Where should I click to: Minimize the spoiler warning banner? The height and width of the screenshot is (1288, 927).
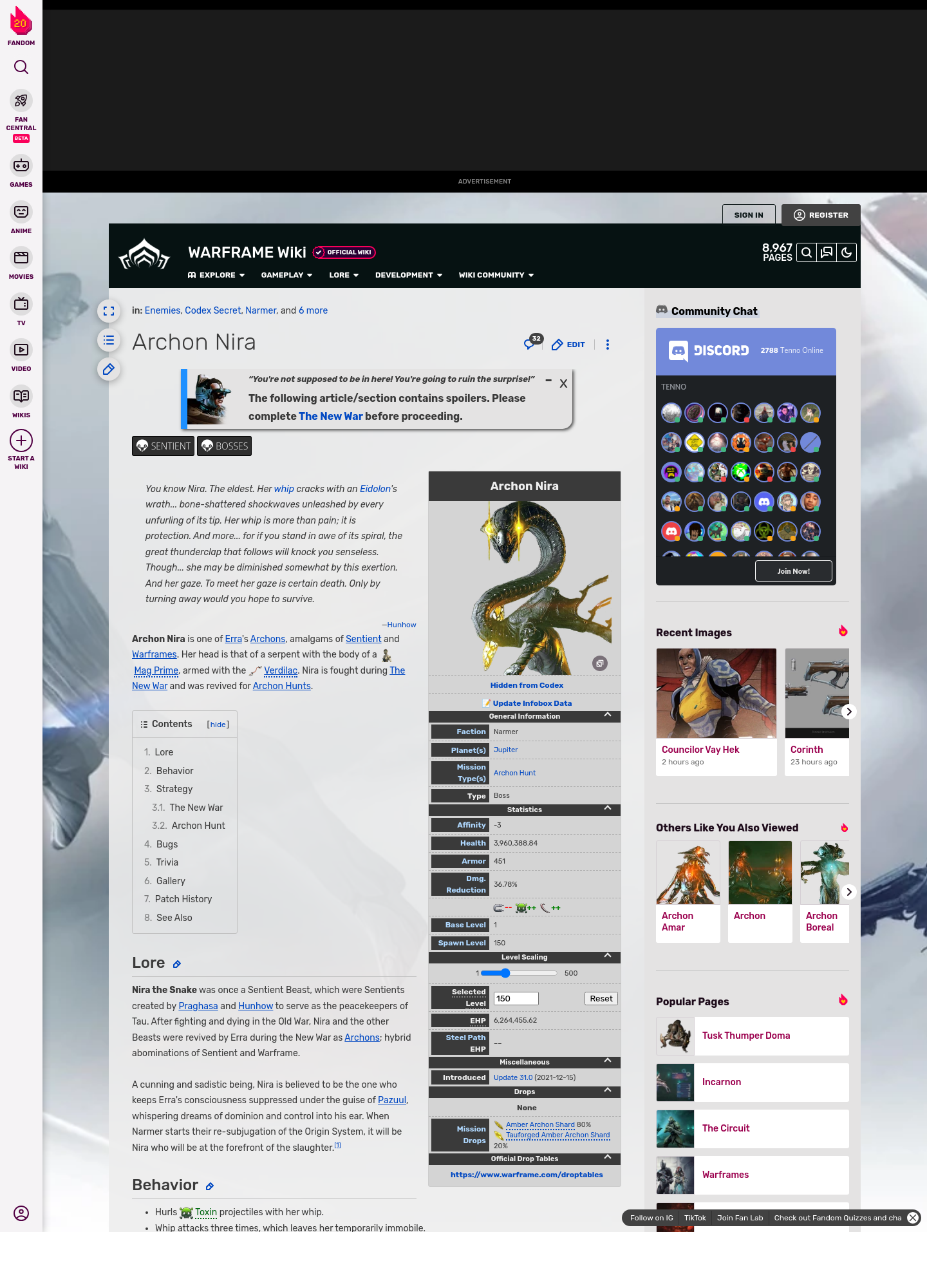[548, 381]
